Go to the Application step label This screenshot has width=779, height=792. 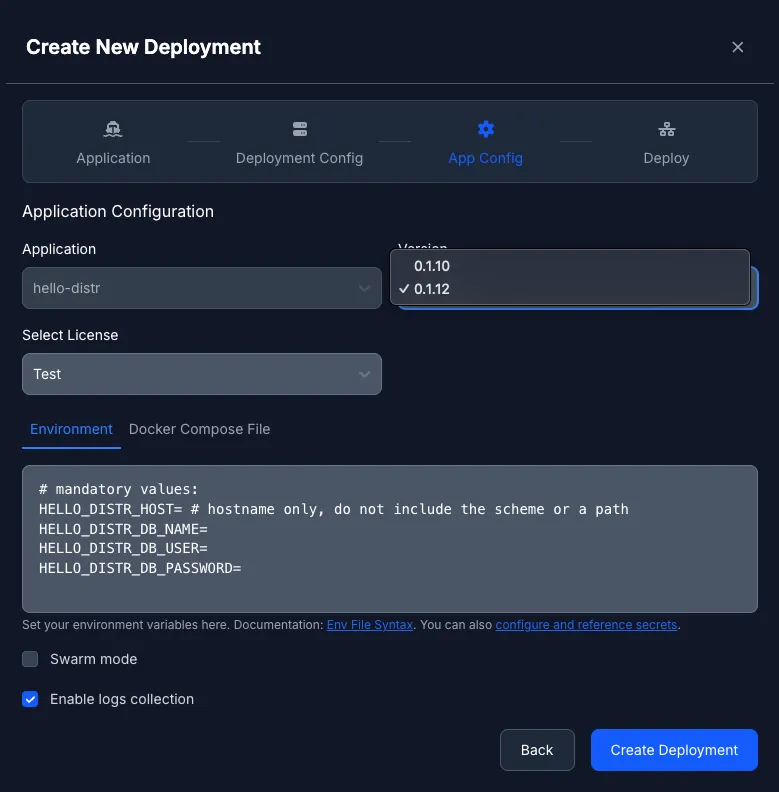coord(113,158)
